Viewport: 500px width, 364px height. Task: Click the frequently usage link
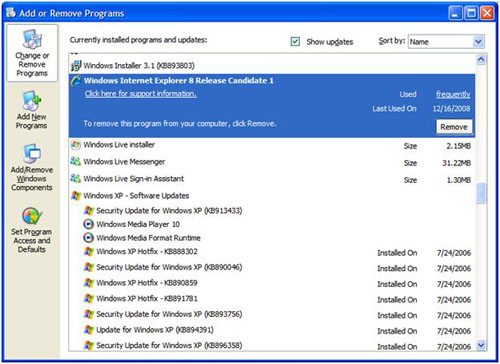click(453, 94)
